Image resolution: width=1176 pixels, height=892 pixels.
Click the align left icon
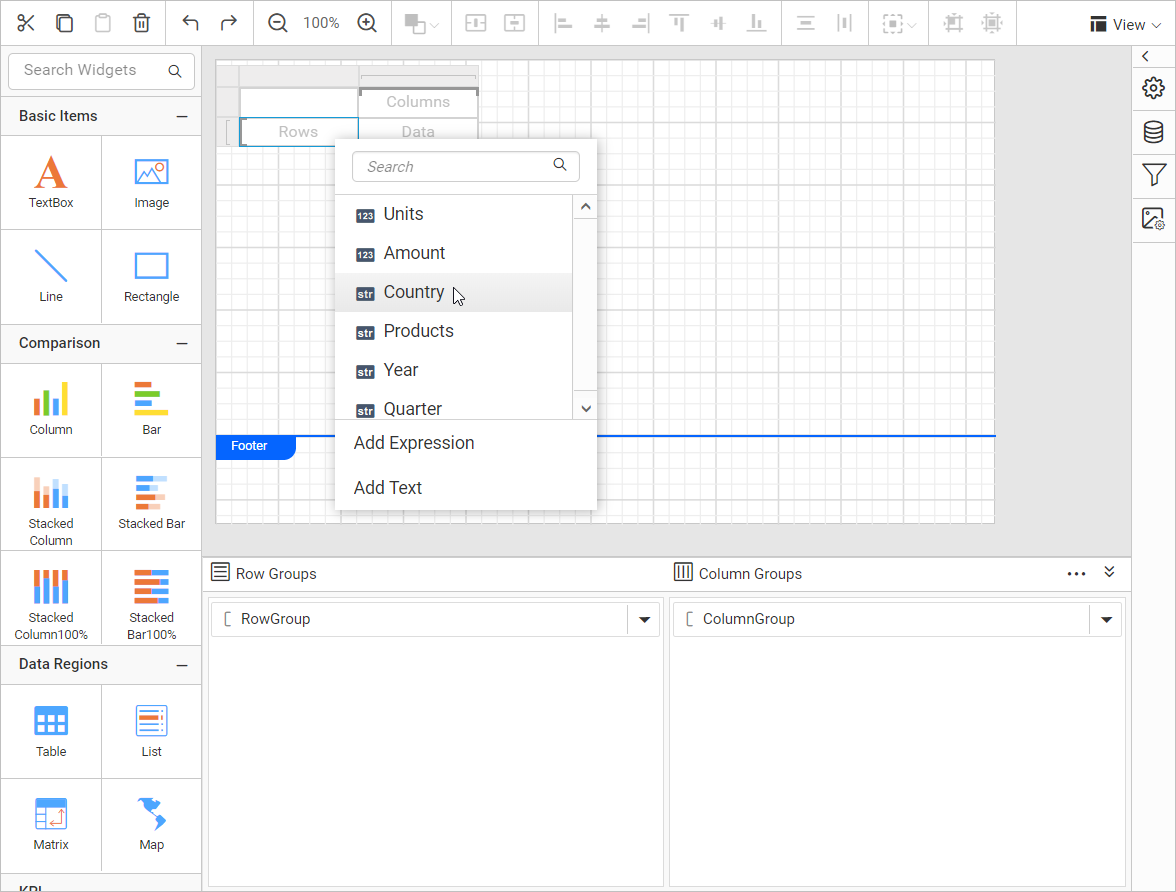click(x=563, y=24)
